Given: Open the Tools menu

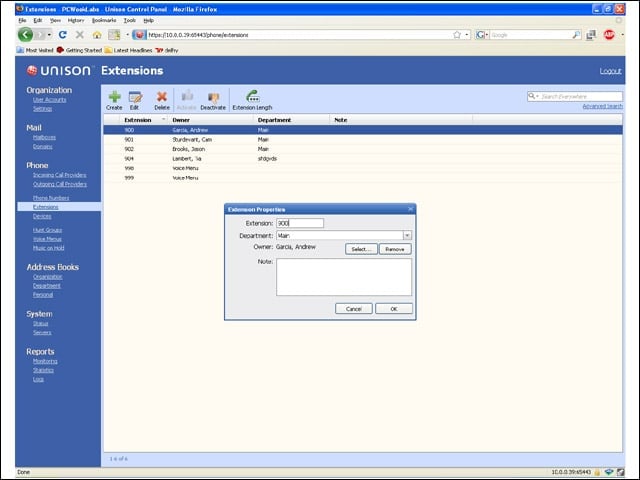Looking at the screenshot, I should pyautogui.click(x=129, y=20).
